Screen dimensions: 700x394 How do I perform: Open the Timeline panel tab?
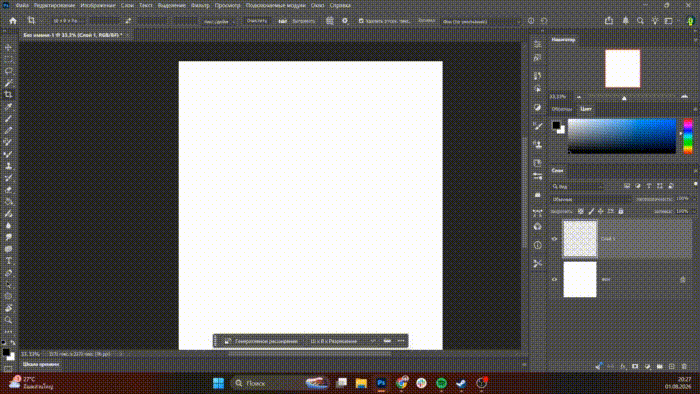41,364
